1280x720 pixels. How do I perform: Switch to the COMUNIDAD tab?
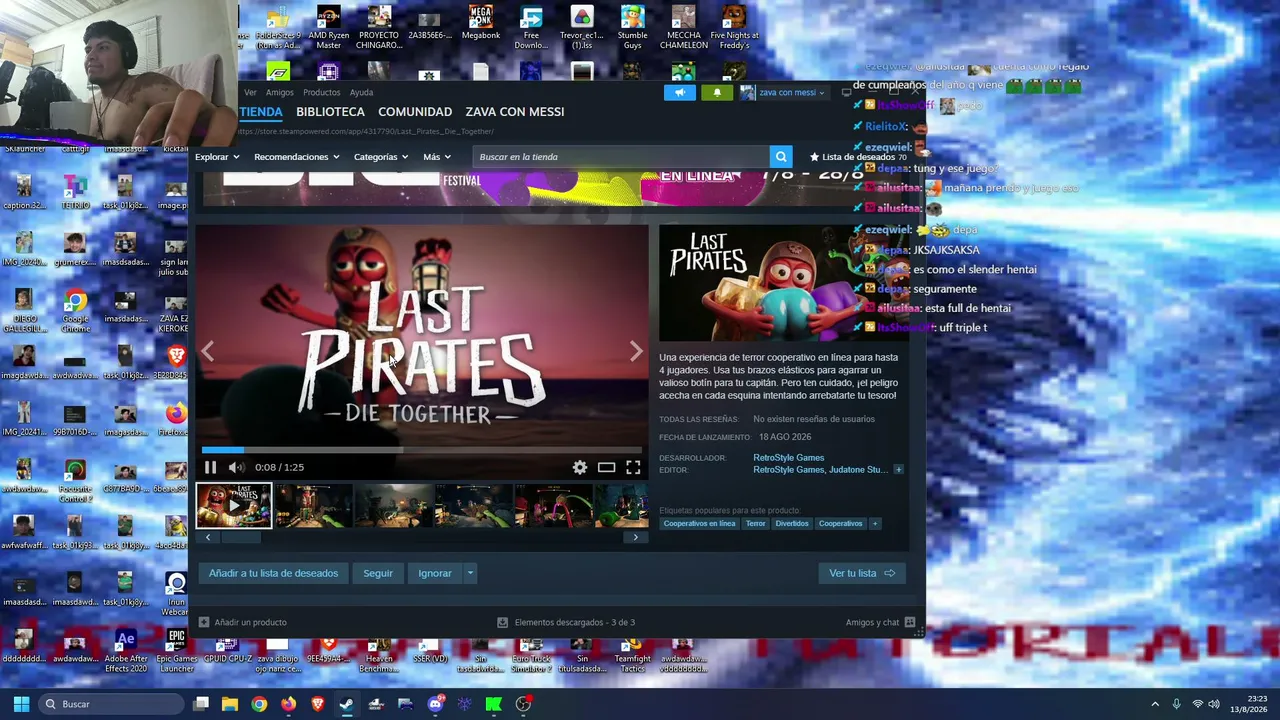[x=415, y=112]
